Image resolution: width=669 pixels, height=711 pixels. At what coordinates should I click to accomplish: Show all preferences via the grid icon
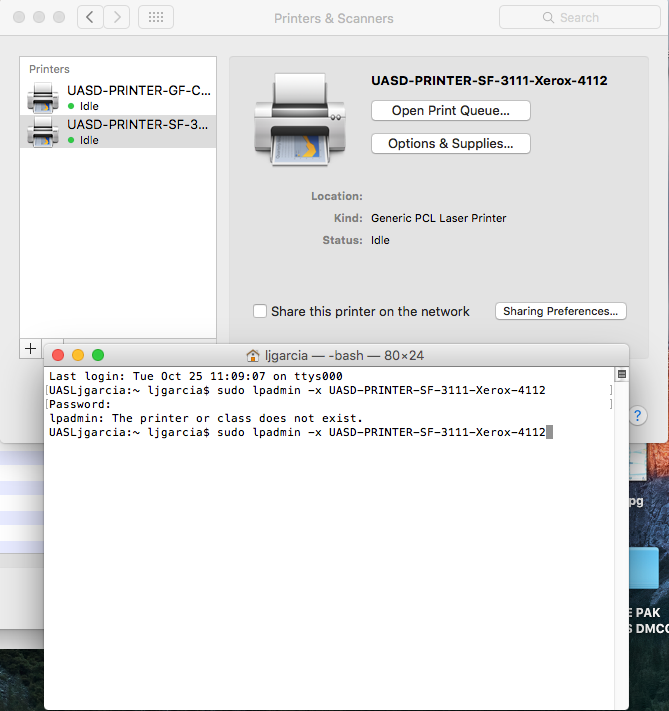pos(156,17)
